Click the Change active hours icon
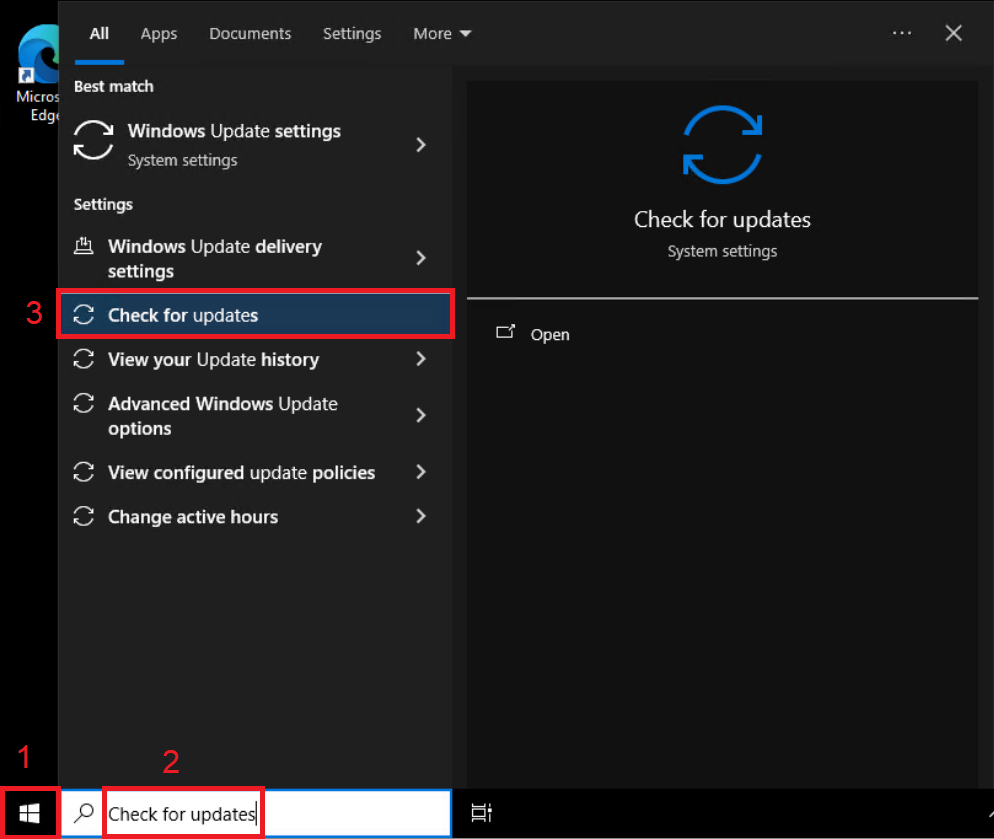The image size is (994, 839). click(84, 517)
